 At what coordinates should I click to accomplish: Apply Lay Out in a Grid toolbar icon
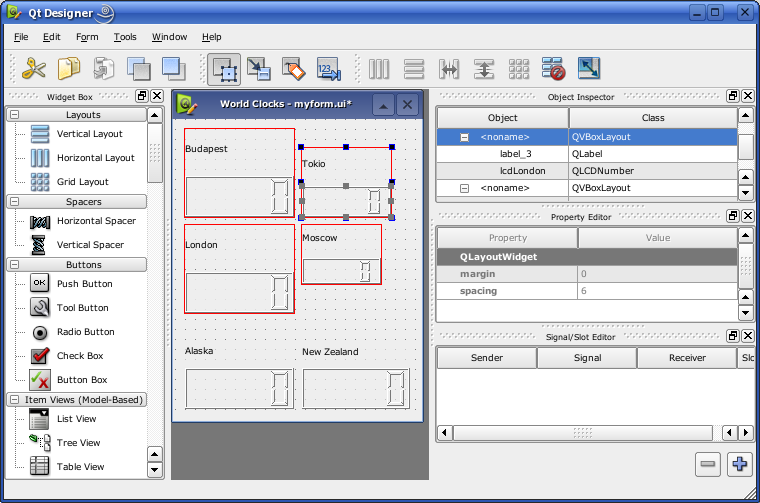[519, 68]
